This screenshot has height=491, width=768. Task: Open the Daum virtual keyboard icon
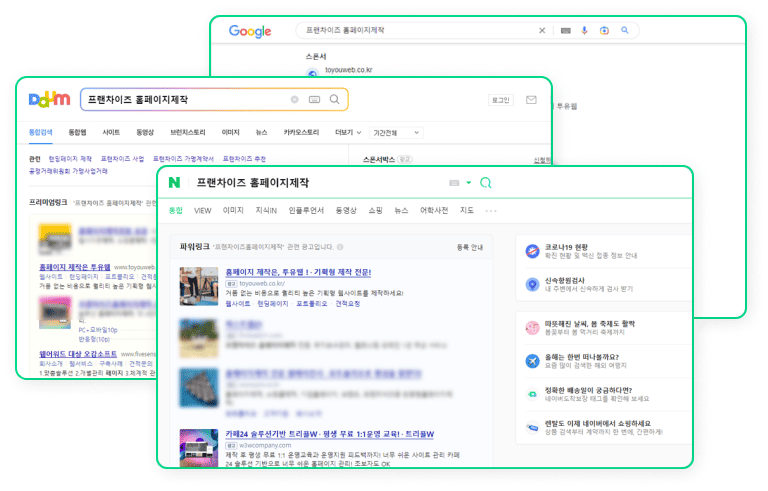tap(314, 100)
